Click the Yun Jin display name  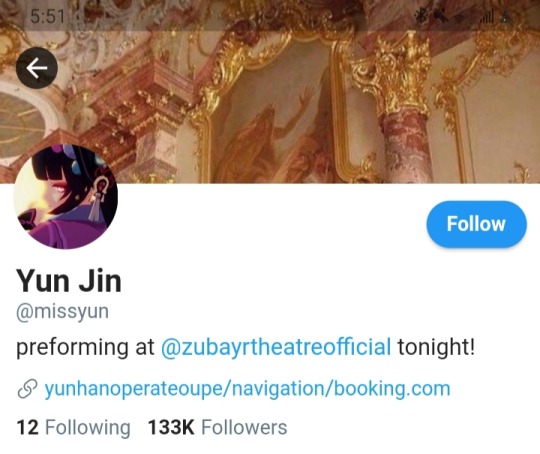[69, 281]
